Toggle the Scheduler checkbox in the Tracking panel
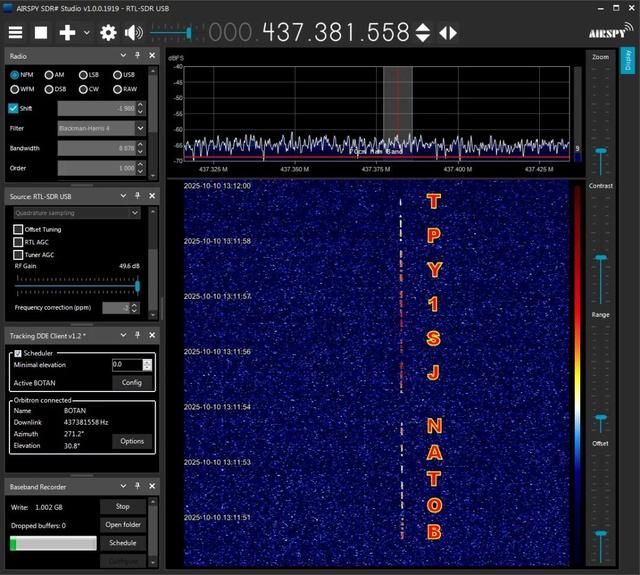The height and width of the screenshot is (575, 640). pos(17,353)
